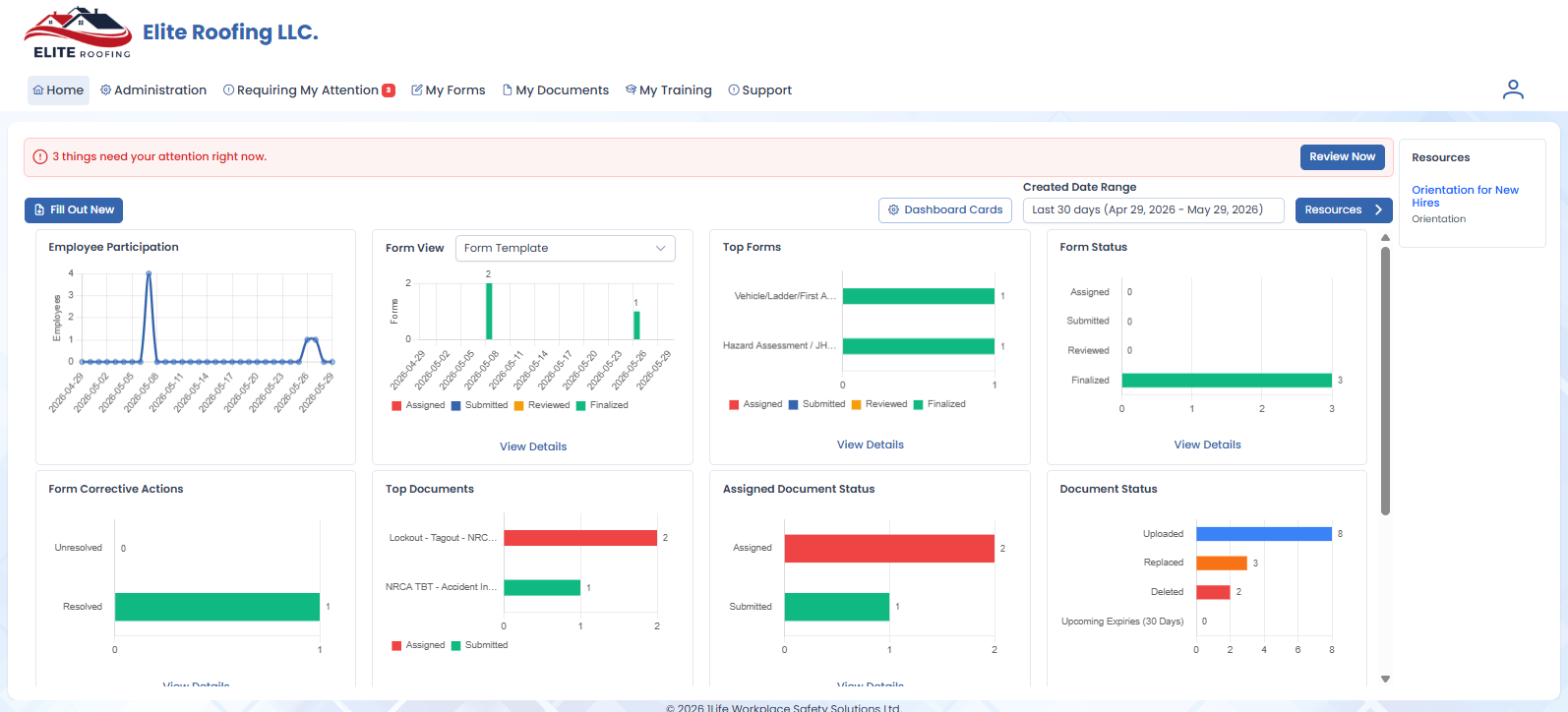Click the Elite Roofing logo
1568x712 pixels.
click(x=78, y=32)
